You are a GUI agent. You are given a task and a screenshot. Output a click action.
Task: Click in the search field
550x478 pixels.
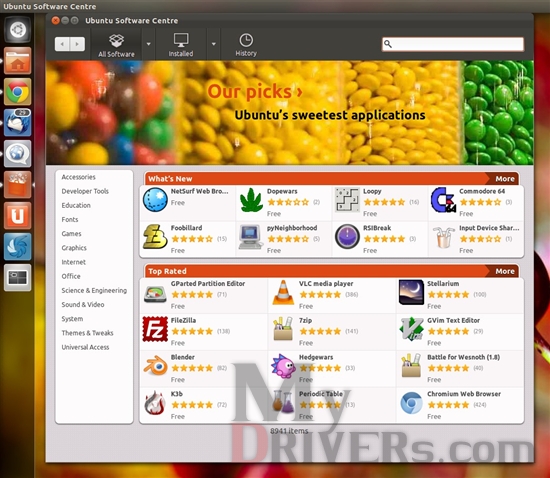[453, 44]
